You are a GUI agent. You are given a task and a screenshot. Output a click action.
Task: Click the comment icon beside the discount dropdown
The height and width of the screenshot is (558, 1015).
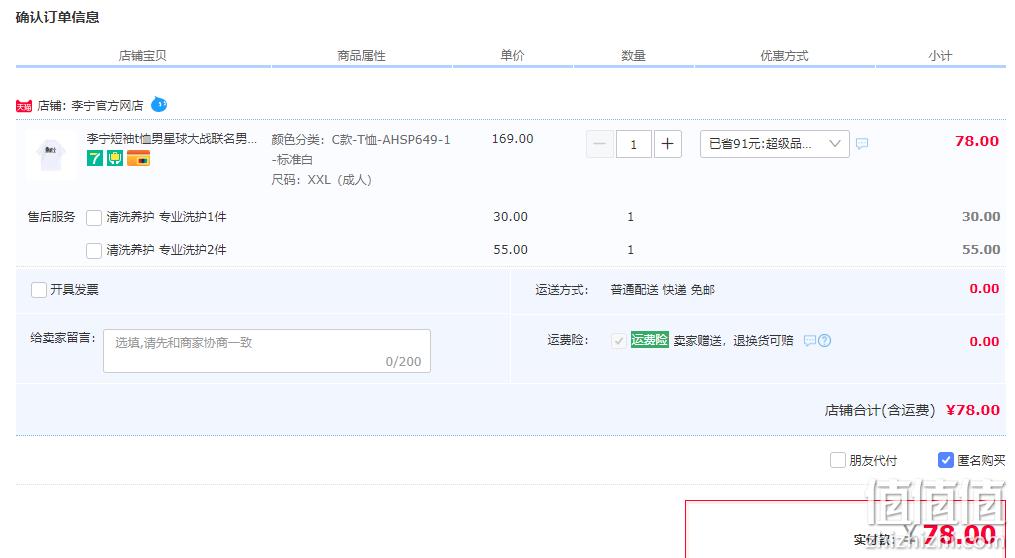(862, 144)
